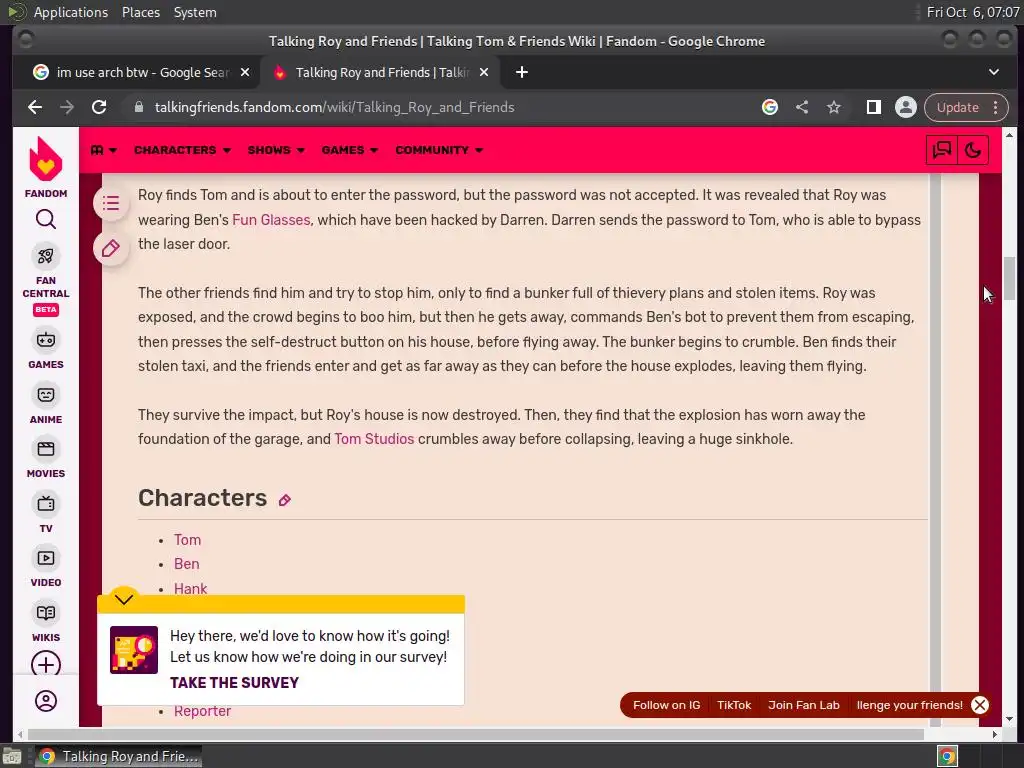Follow the Fun Glasses link
Screen dimensions: 1024x768
(271, 220)
